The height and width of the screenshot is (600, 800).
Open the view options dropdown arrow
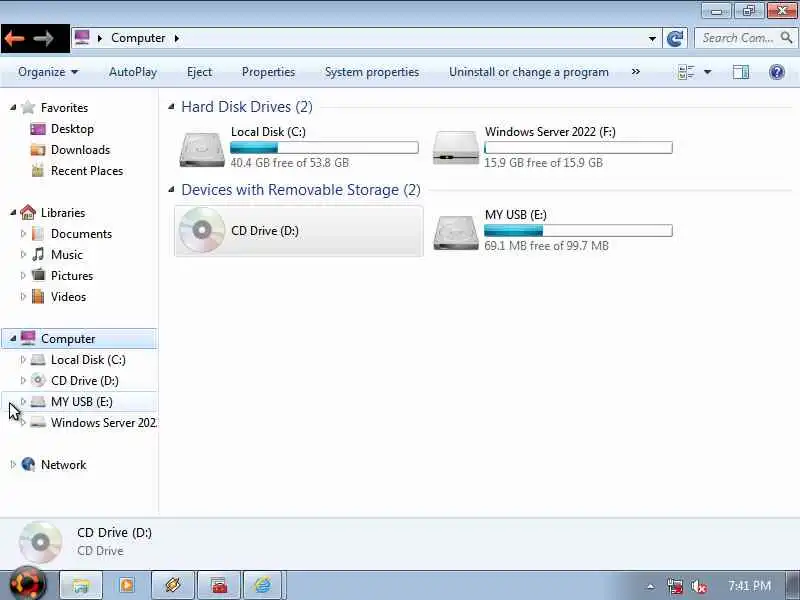click(x=708, y=72)
